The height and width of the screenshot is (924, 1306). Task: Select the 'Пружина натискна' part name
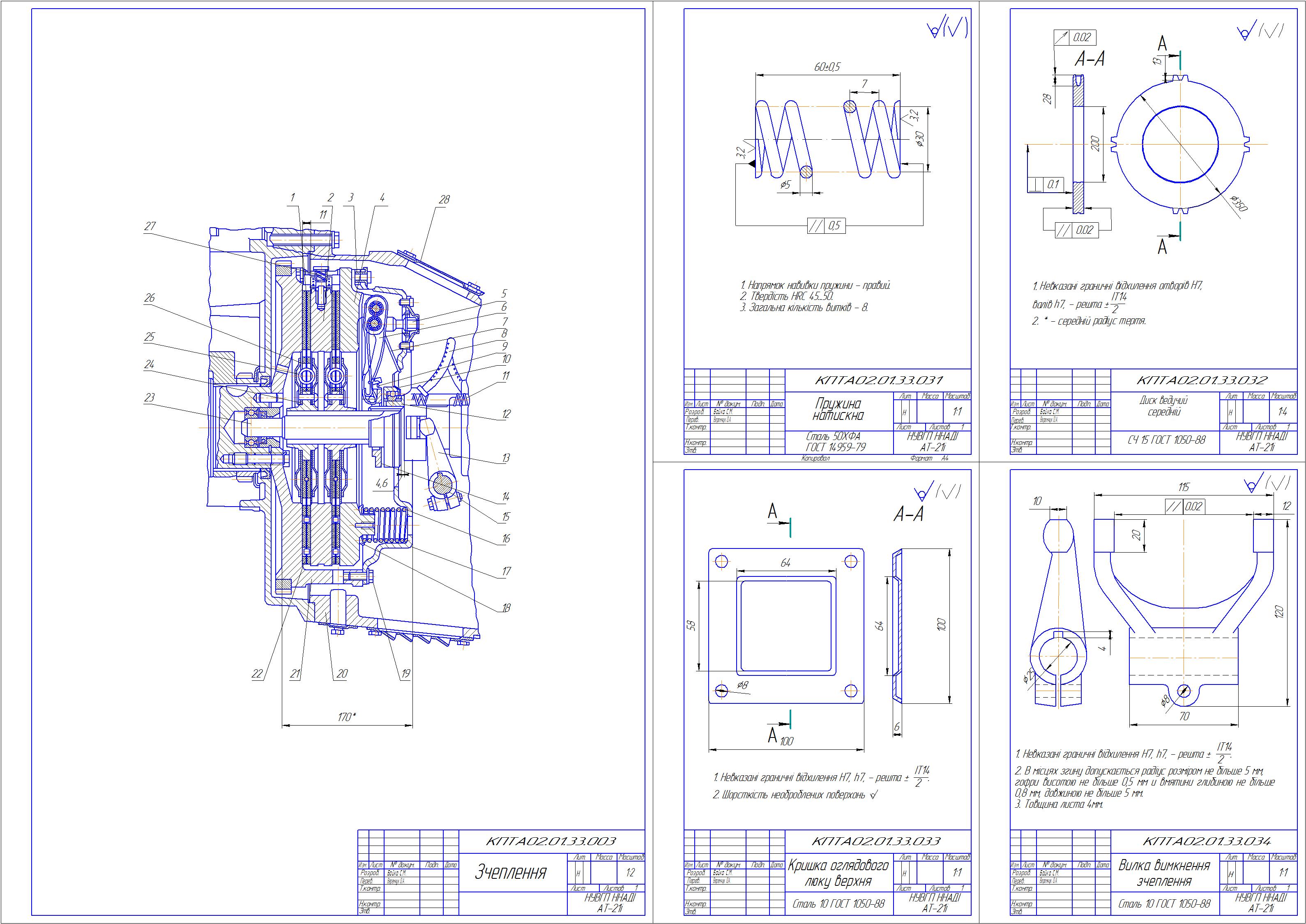click(x=838, y=410)
